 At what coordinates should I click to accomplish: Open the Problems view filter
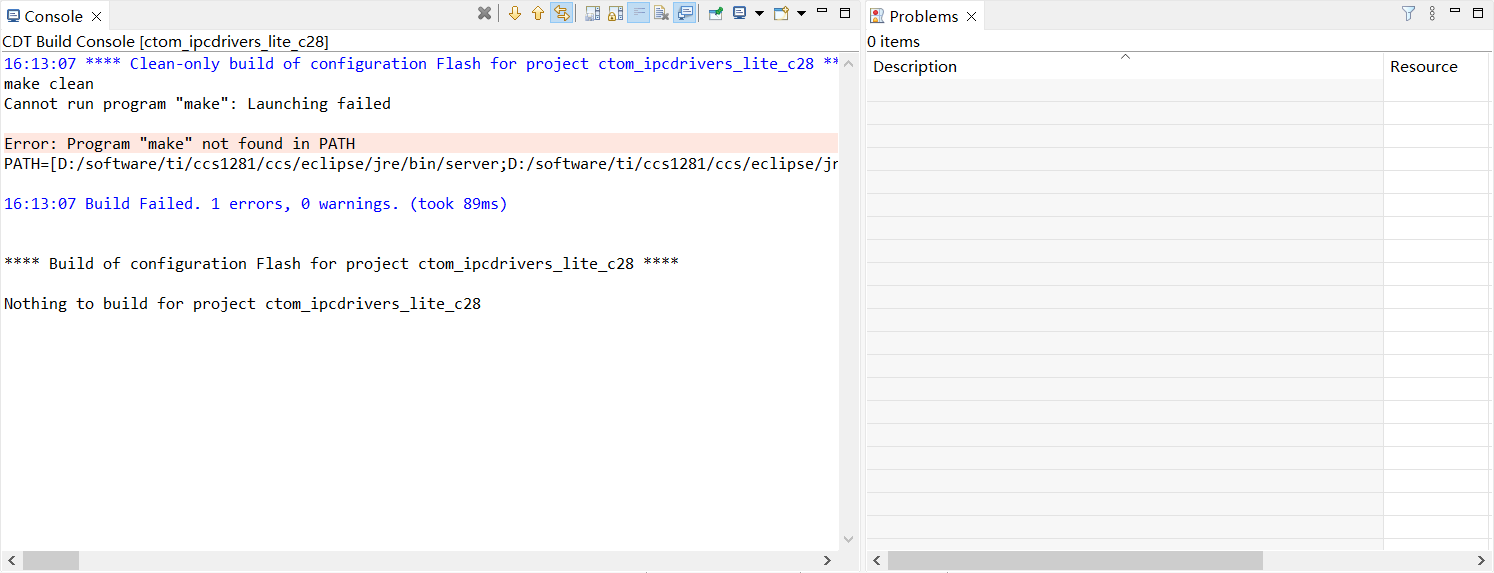point(1408,13)
